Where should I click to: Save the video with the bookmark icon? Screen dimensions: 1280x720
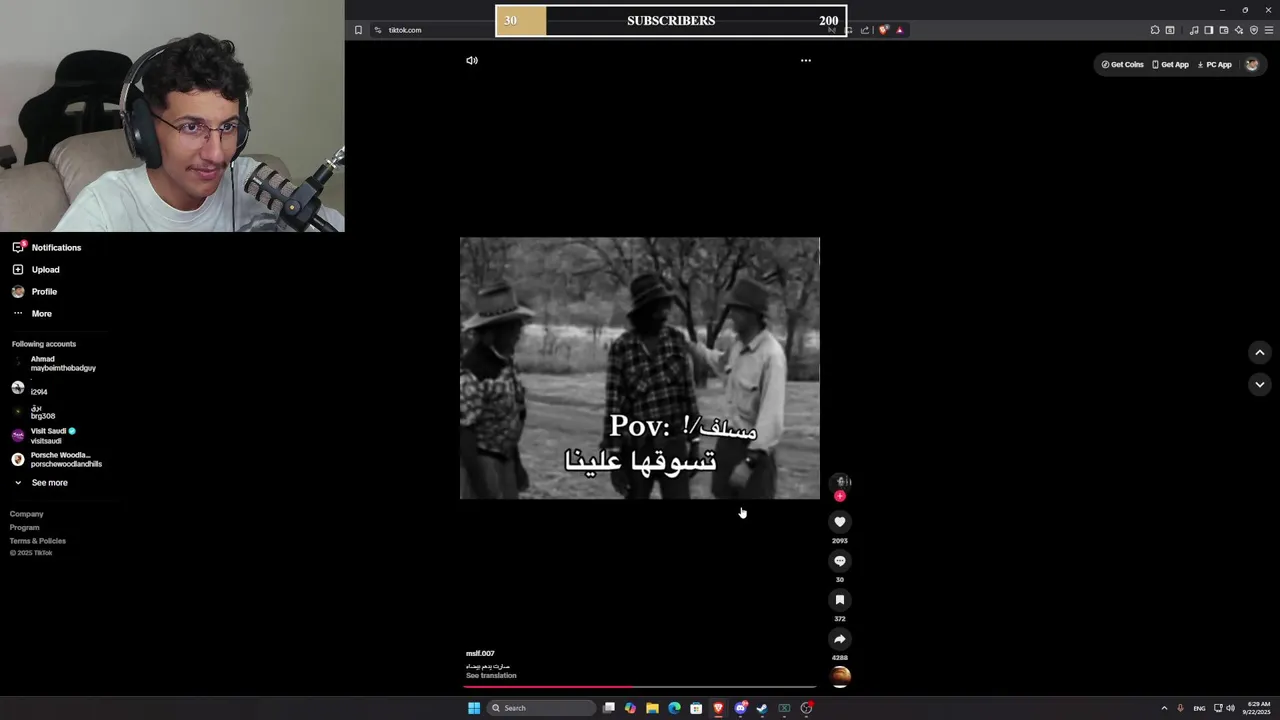[x=840, y=600]
